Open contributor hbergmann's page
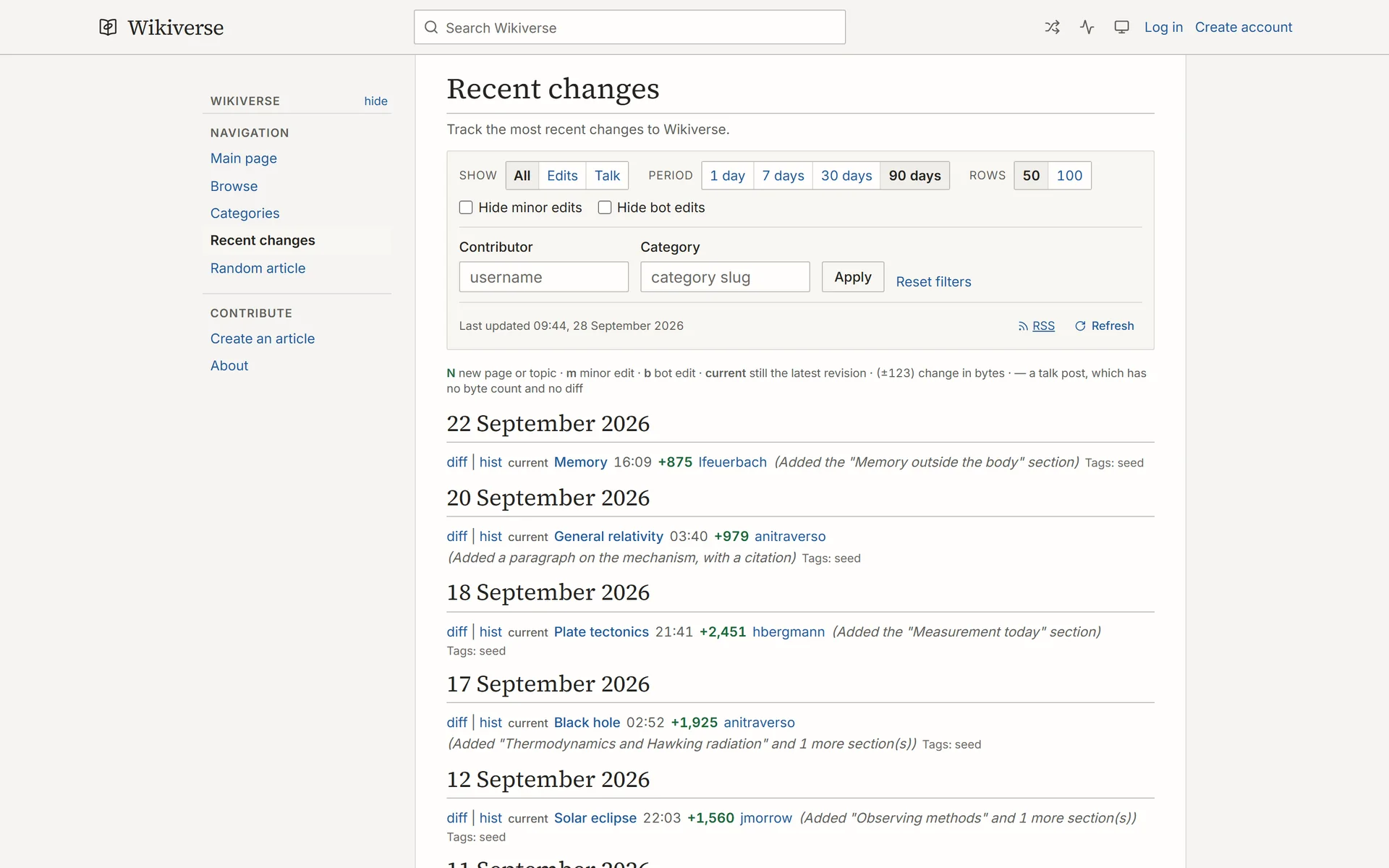 (789, 632)
